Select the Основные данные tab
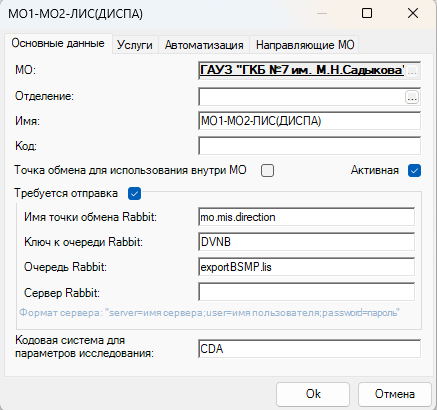 (58, 43)
